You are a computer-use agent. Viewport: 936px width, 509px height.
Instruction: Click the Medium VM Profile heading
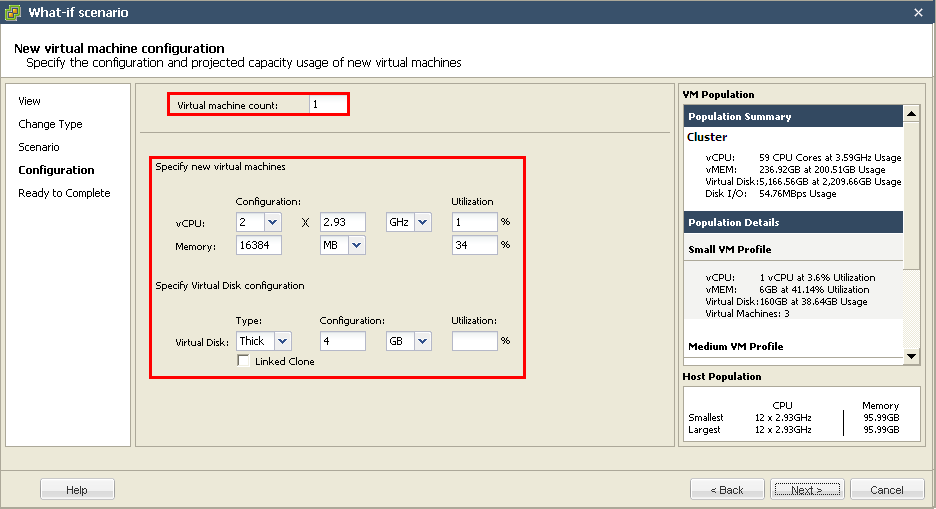735,346
